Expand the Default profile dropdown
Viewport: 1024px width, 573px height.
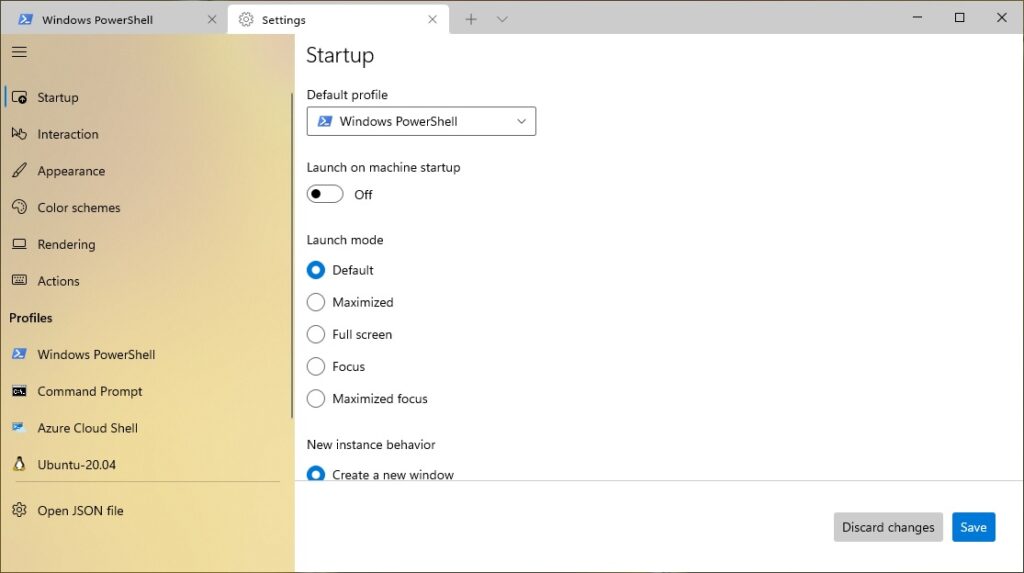[x=421, y=121]
